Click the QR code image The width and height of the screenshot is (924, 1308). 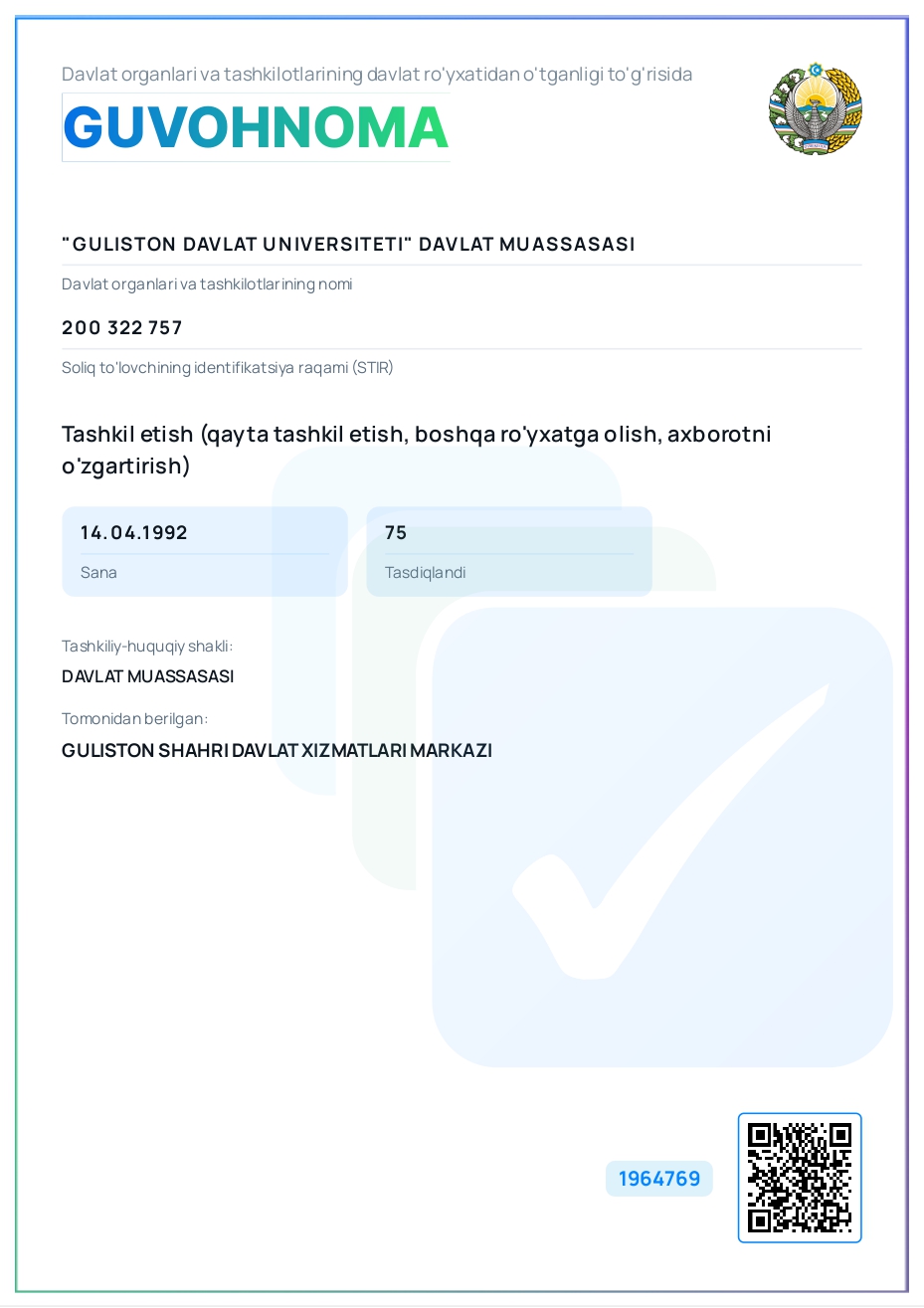point(800,1178)
